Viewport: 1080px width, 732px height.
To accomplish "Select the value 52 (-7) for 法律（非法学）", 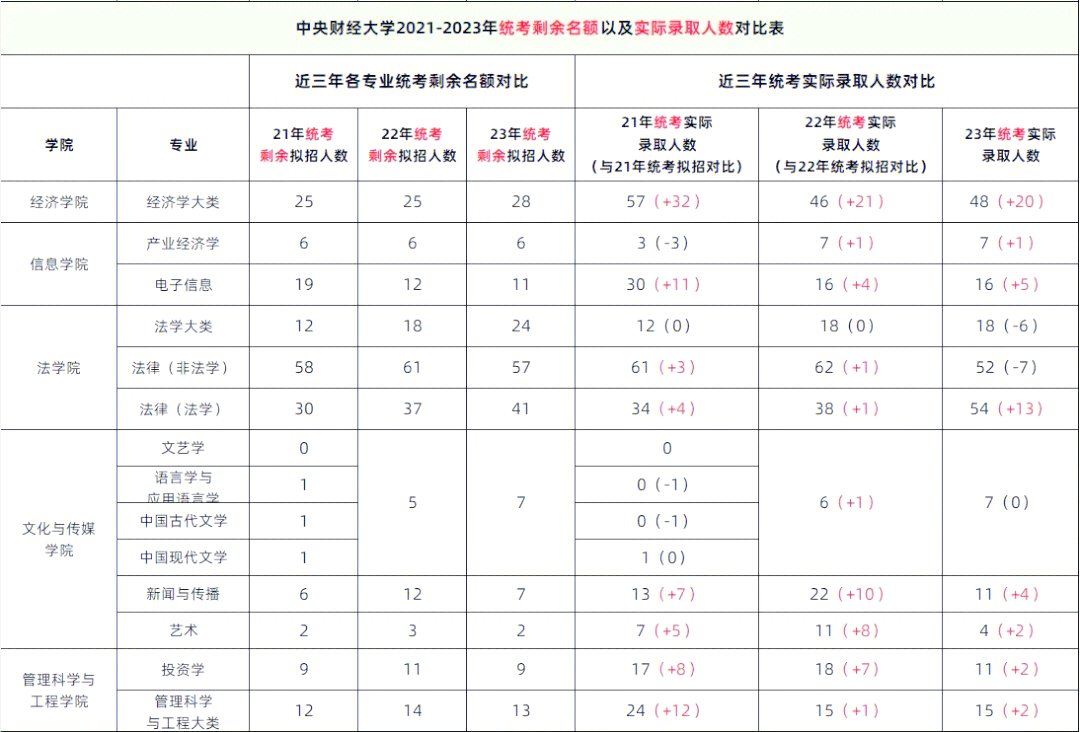I will click(1006, 368).
